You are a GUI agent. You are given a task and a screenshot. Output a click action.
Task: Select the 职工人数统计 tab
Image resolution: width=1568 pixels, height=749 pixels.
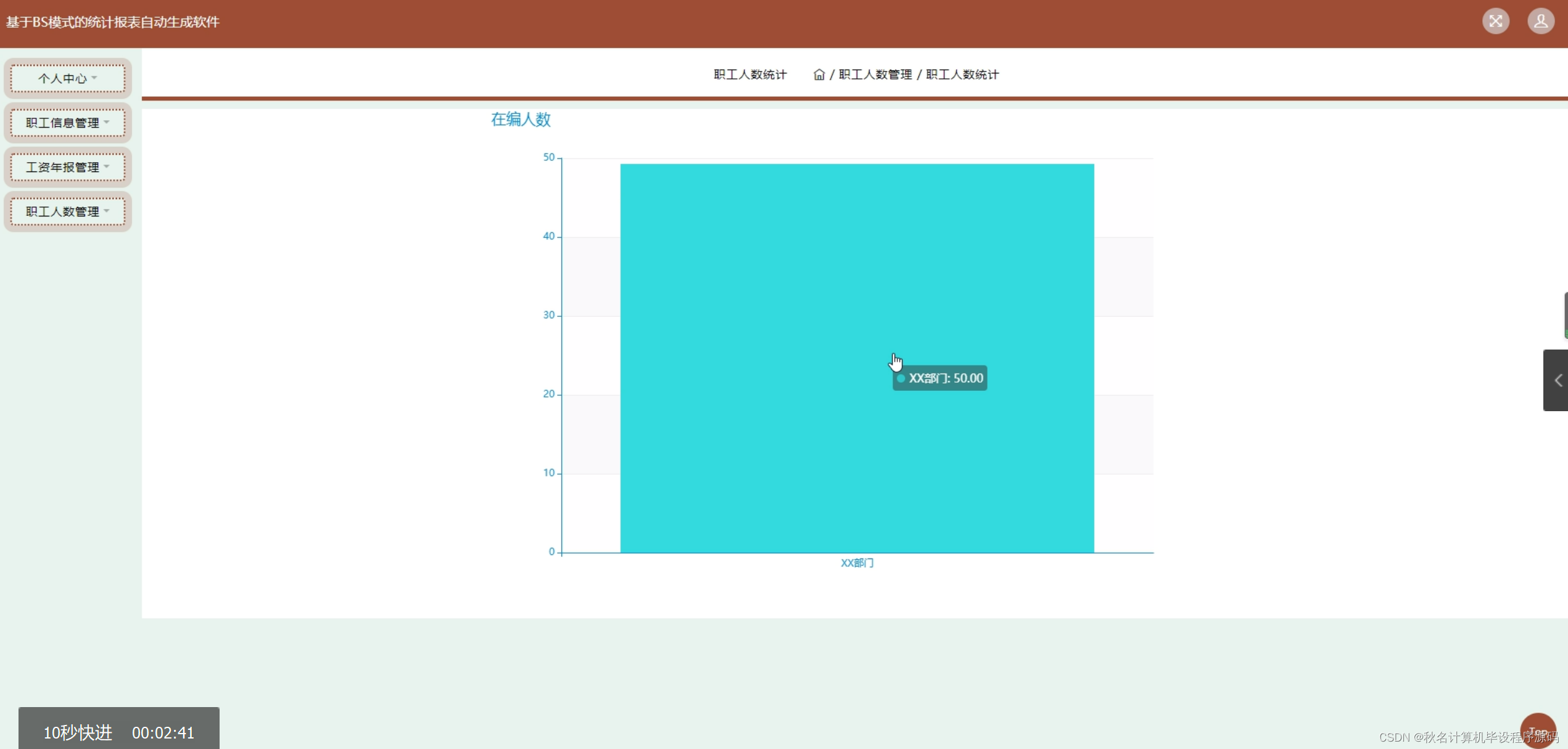[749, 74]
